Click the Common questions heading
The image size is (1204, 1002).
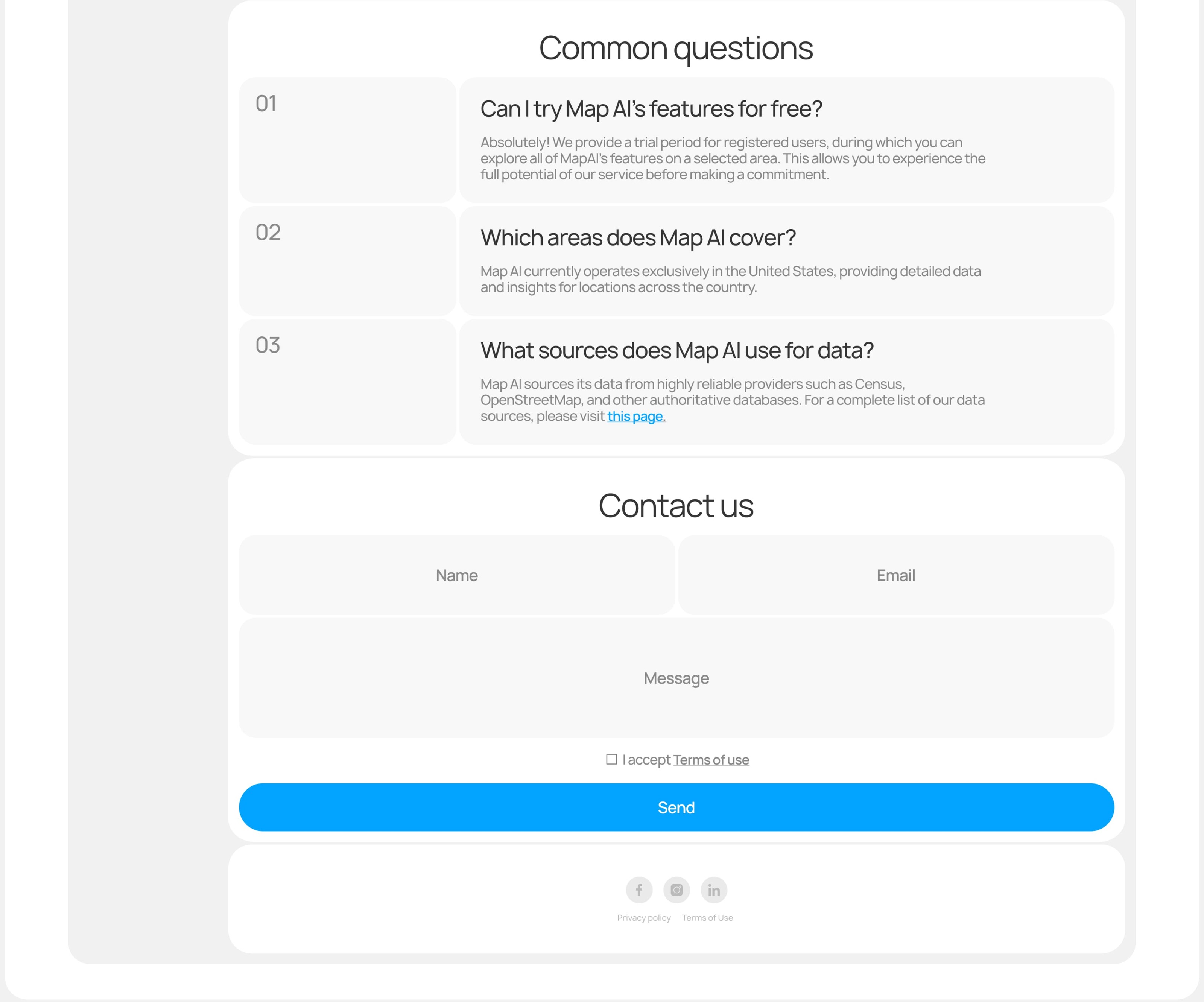click(x=675, y=48)
